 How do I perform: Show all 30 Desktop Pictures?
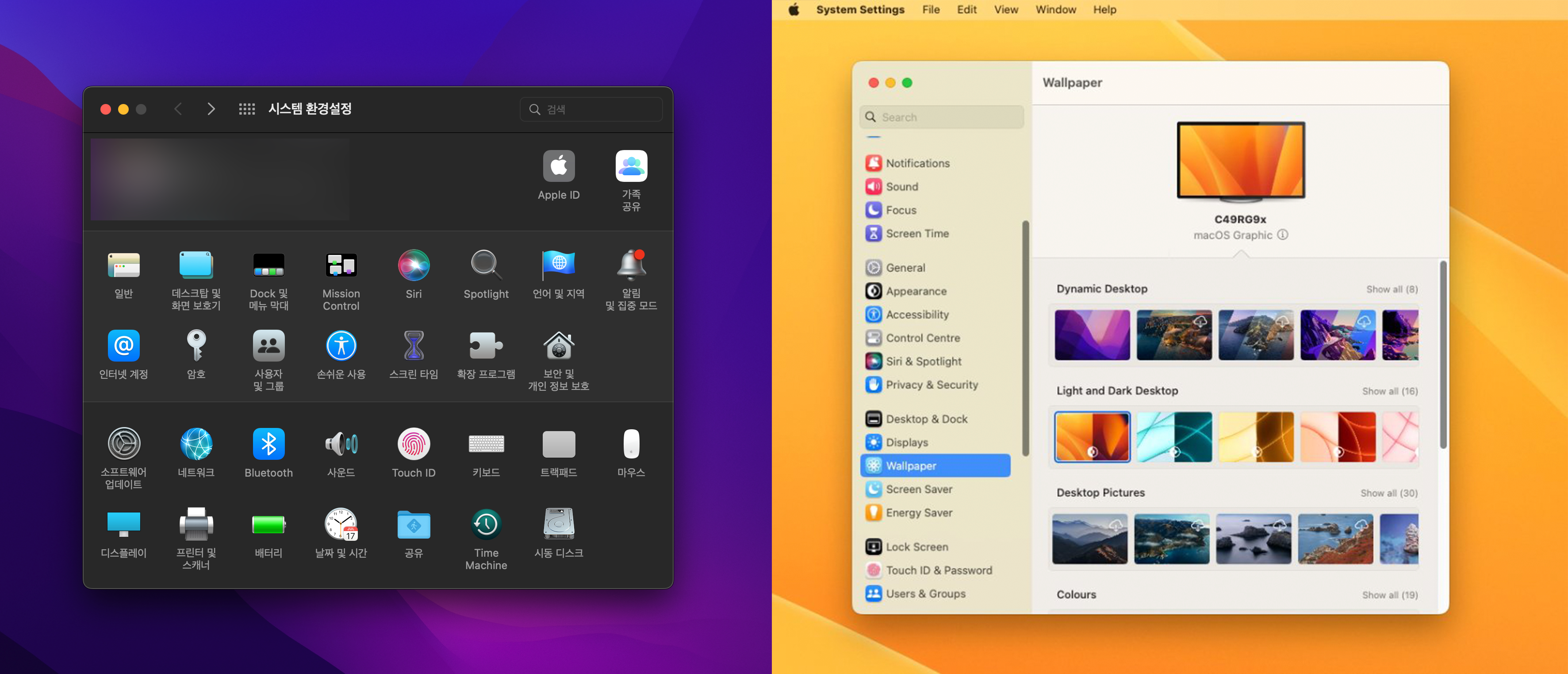(1389, 493)
